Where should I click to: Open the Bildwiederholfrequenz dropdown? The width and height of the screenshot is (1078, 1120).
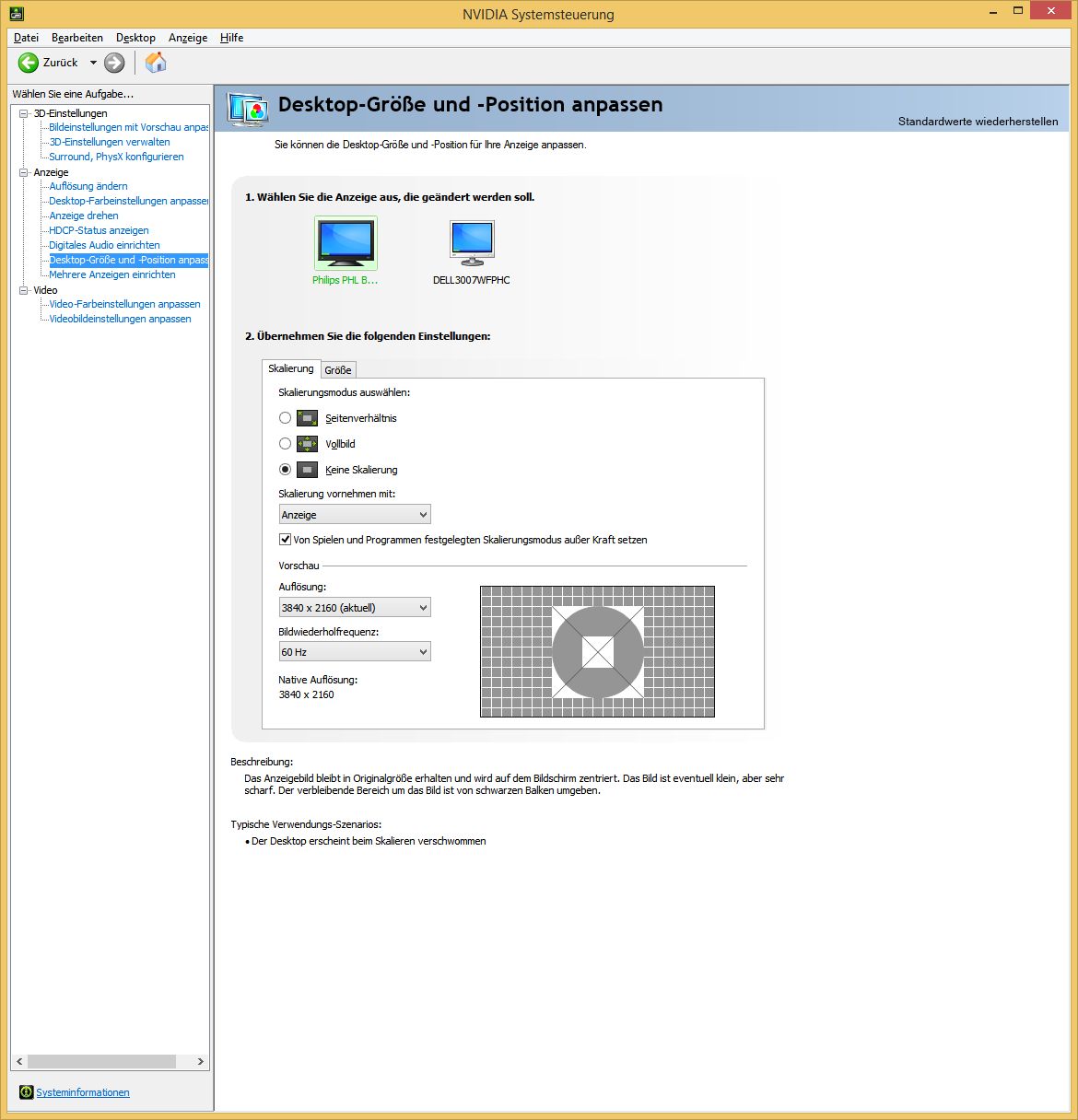(x=355, y=652)
